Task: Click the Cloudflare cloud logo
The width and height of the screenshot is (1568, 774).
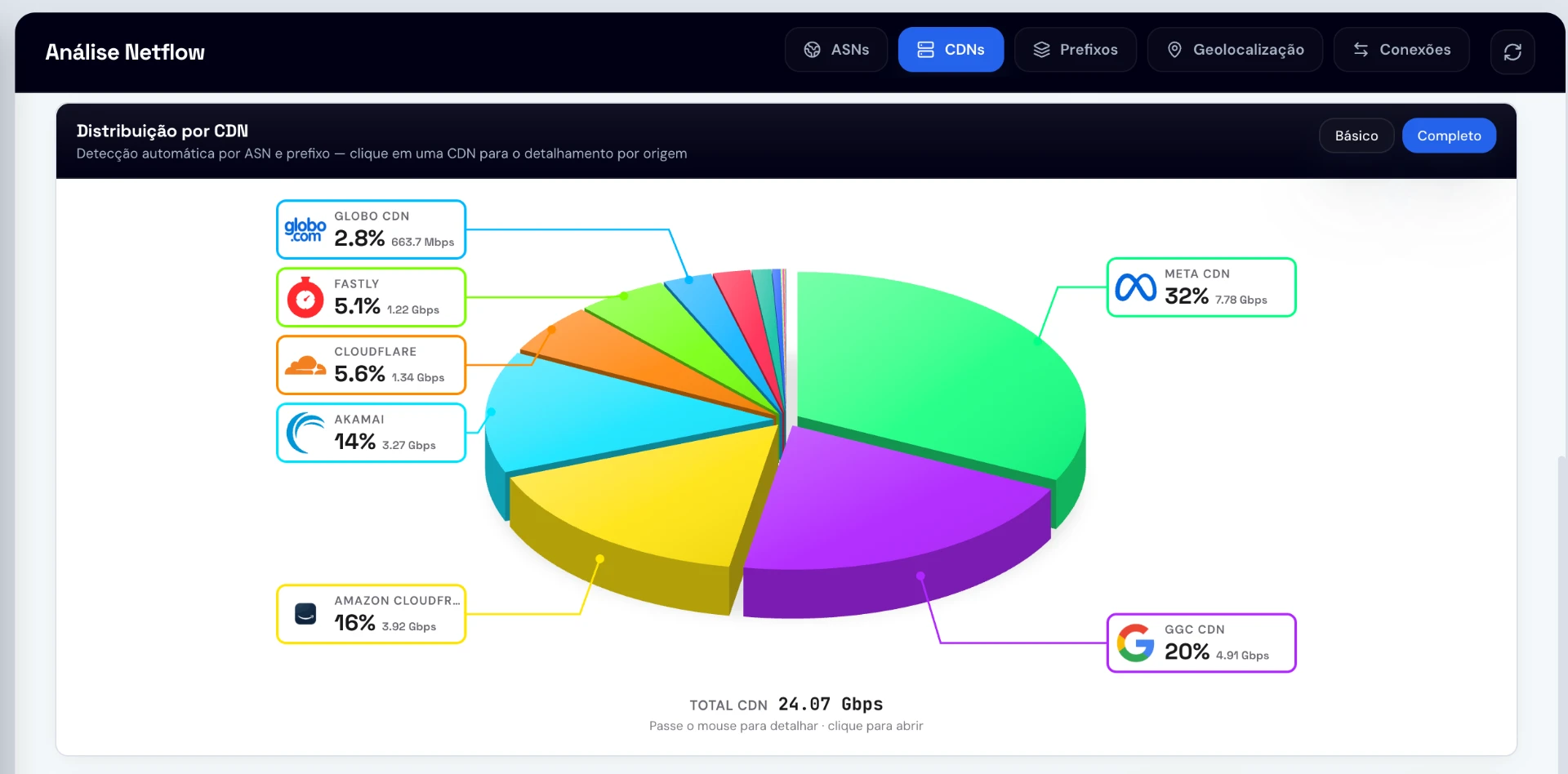Action: 305,365
